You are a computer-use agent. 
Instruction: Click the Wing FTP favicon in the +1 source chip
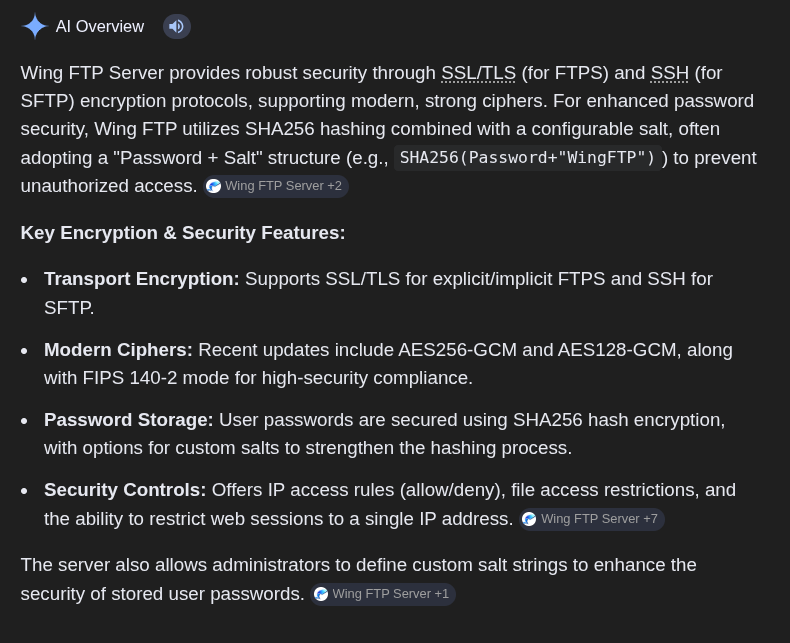(321, 594)
